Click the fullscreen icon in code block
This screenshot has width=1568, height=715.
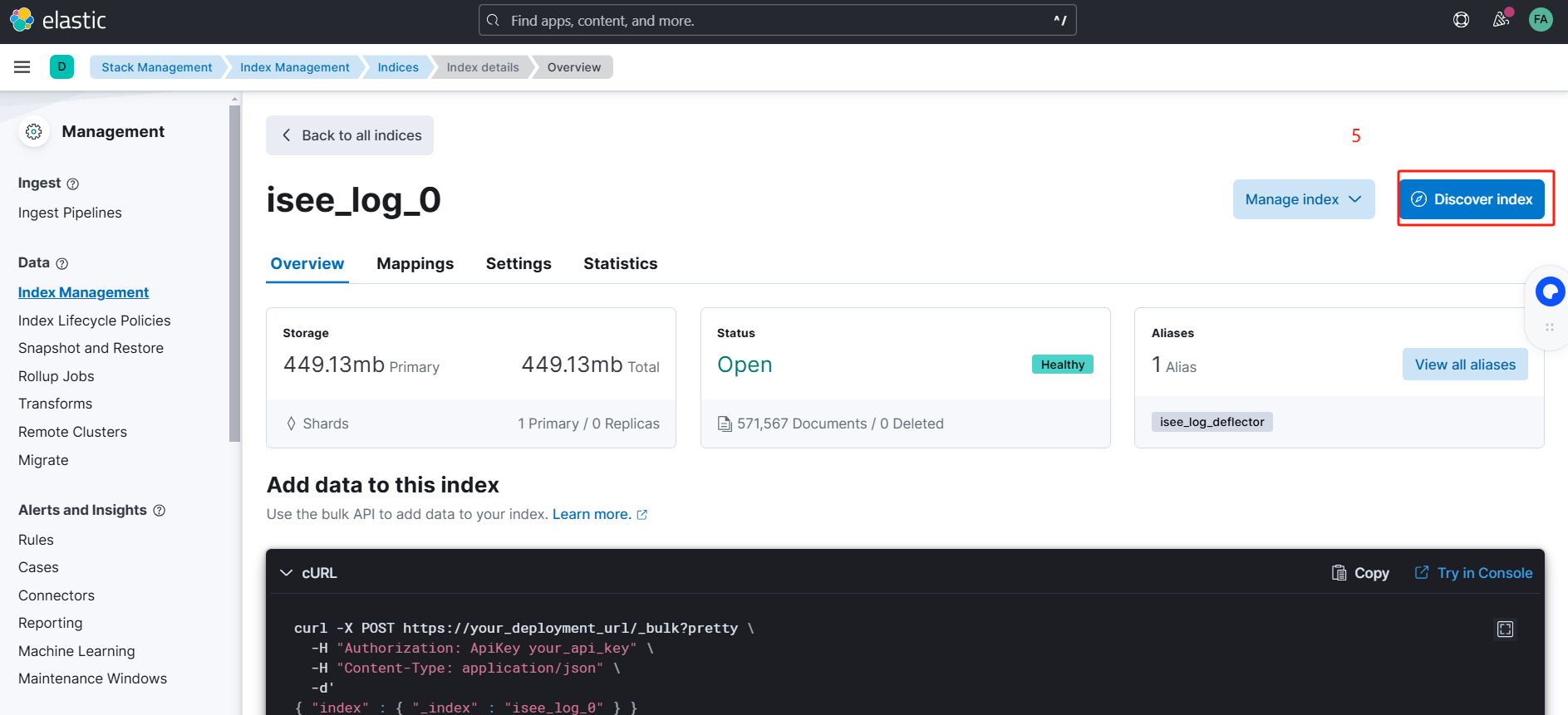tap(1505, 629)
